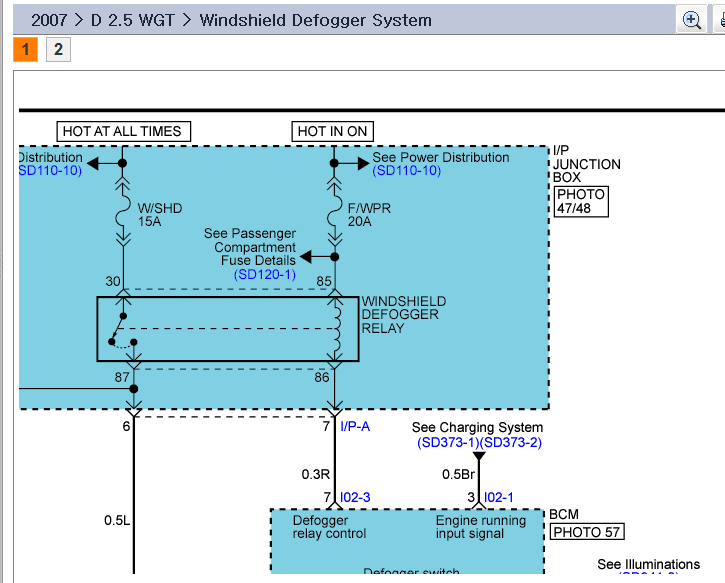Click the Windshield Defogger Relay symbol

pyautogui.click(x=227, y=329)
